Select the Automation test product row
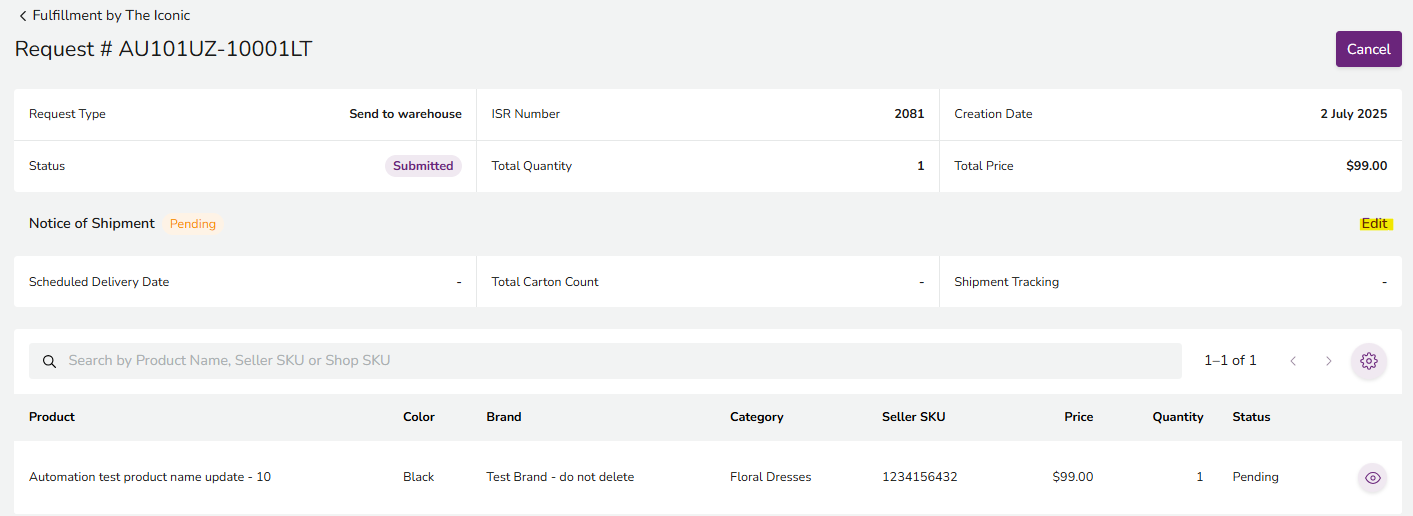 [150, 477]
